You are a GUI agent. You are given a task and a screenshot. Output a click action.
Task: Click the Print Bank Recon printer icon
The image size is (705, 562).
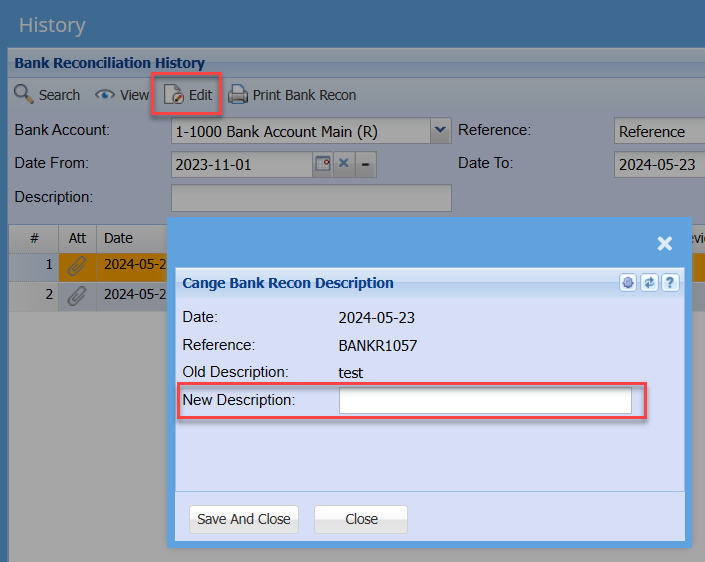click(238, 95)
